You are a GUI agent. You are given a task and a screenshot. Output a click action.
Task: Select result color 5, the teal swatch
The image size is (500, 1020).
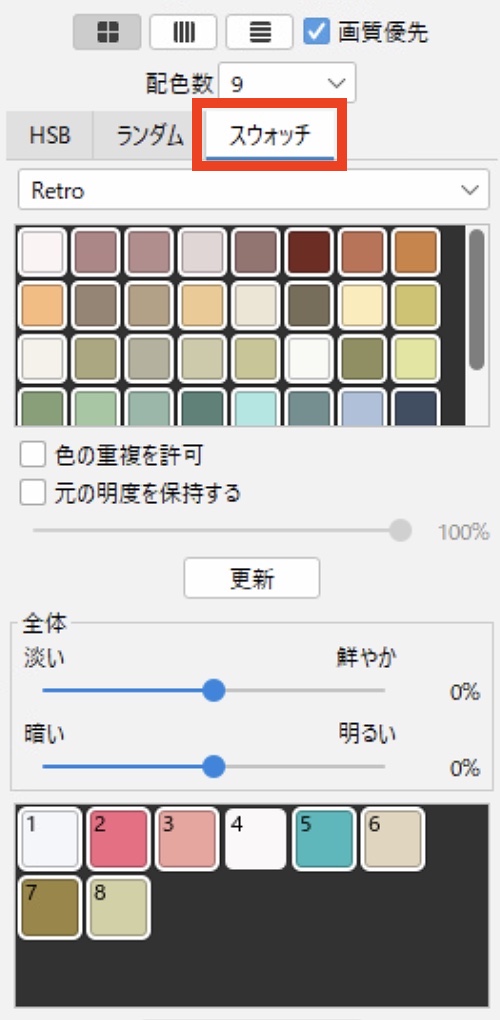click(324, 839)
